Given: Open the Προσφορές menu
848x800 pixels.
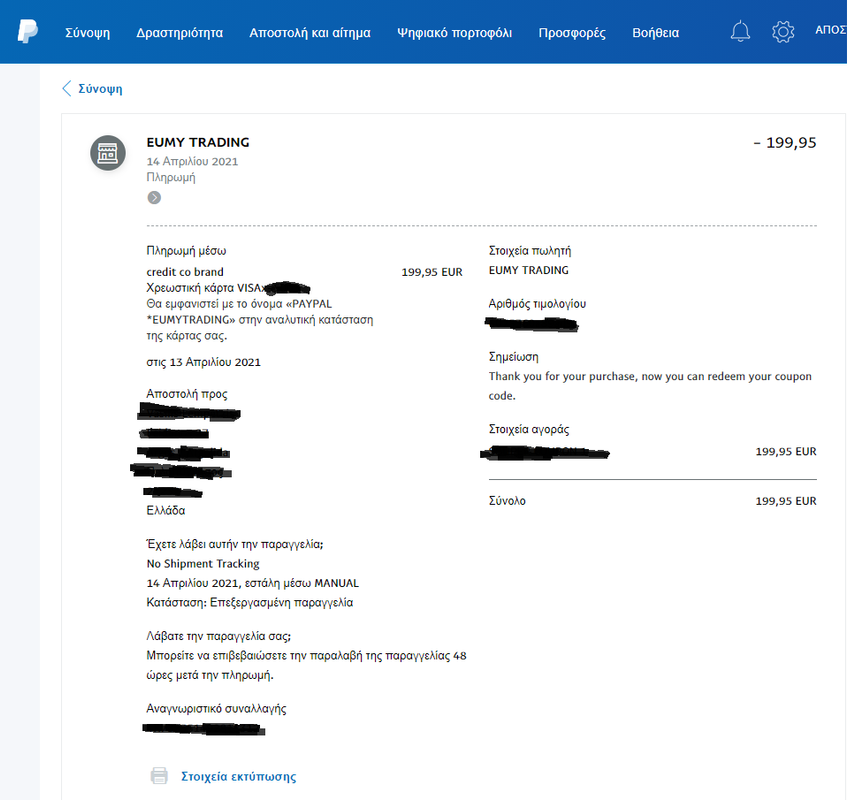Looking at the screenshot, I should [572, 33].
